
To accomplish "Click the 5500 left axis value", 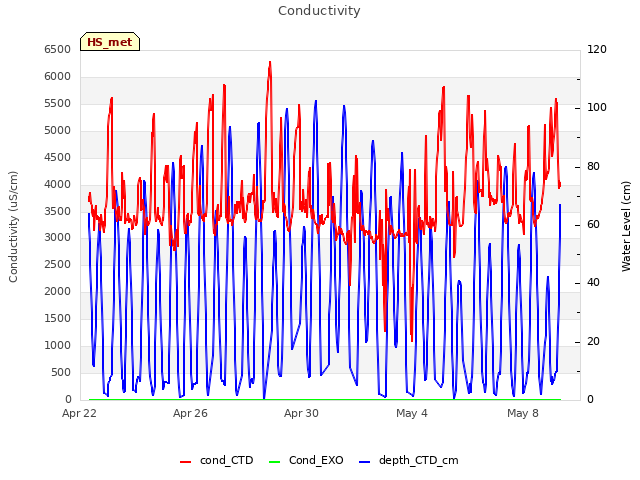I will click(x=58, y=103).
